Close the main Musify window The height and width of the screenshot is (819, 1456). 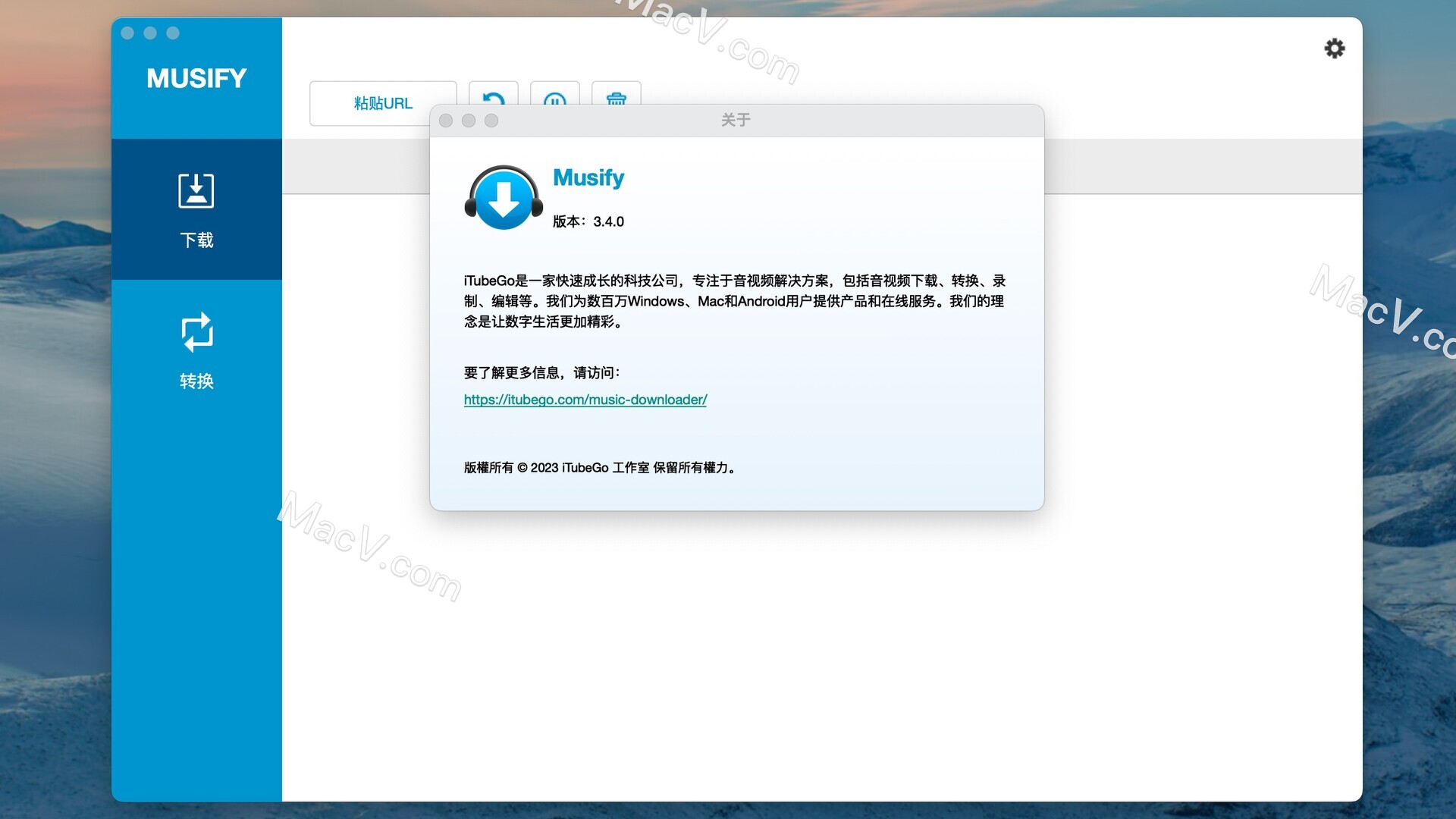tap(127, 33)
